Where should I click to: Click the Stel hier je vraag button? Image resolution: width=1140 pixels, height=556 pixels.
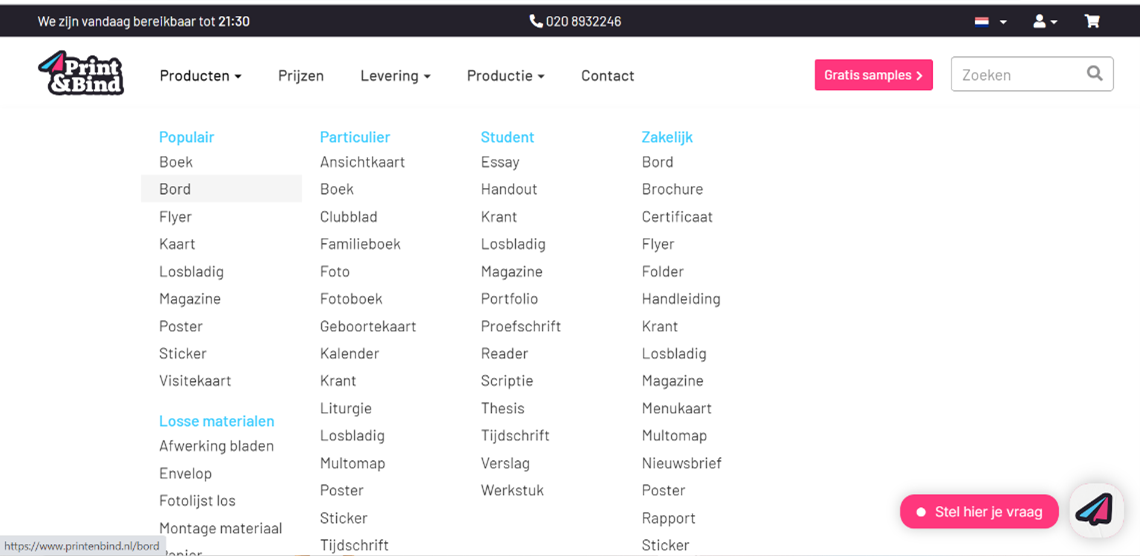click(x=979, y=512)
